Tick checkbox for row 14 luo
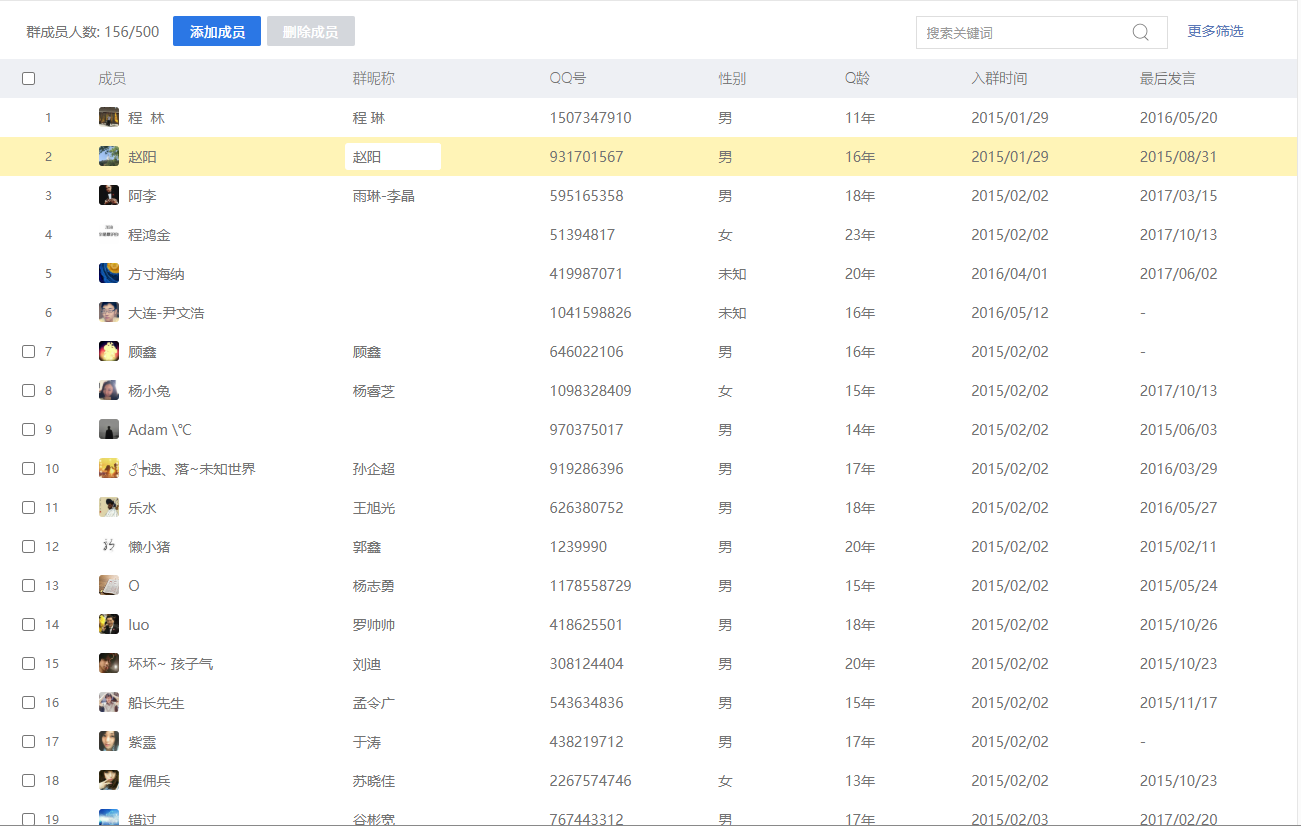1301x826 pixels. [x=28, y=624]
